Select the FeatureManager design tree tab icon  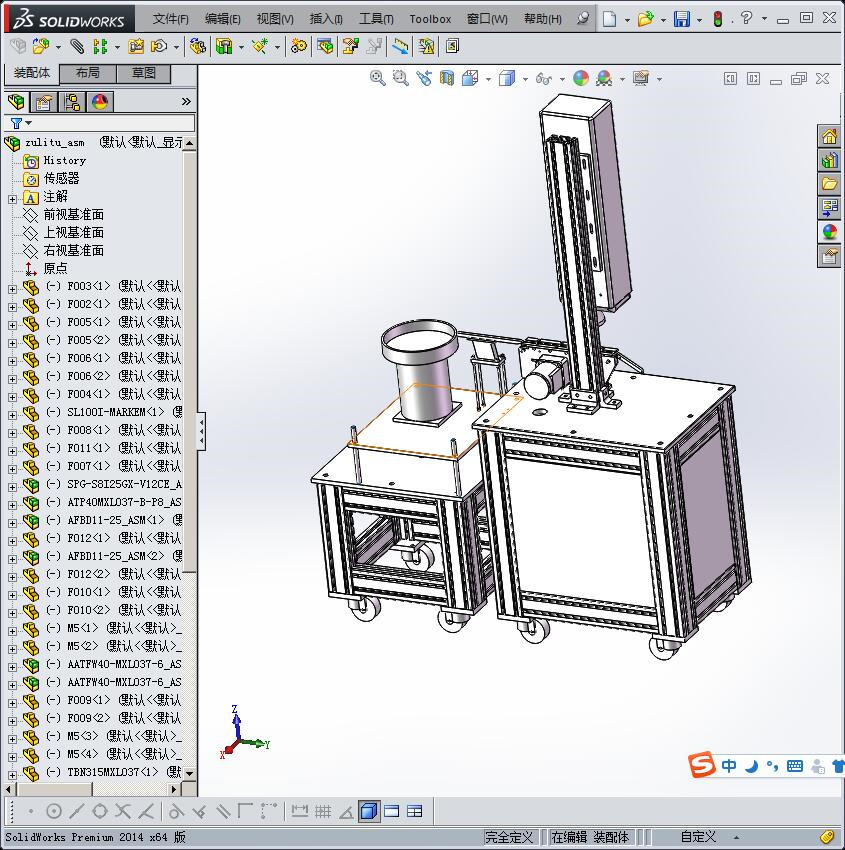[16, 102]
